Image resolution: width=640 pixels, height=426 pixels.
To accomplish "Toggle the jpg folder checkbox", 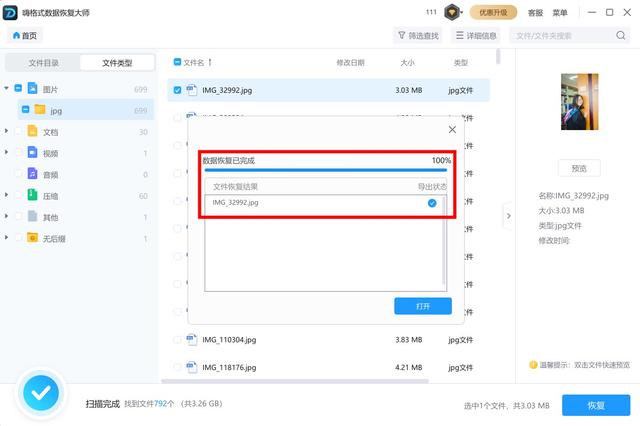I will (25, 109).
